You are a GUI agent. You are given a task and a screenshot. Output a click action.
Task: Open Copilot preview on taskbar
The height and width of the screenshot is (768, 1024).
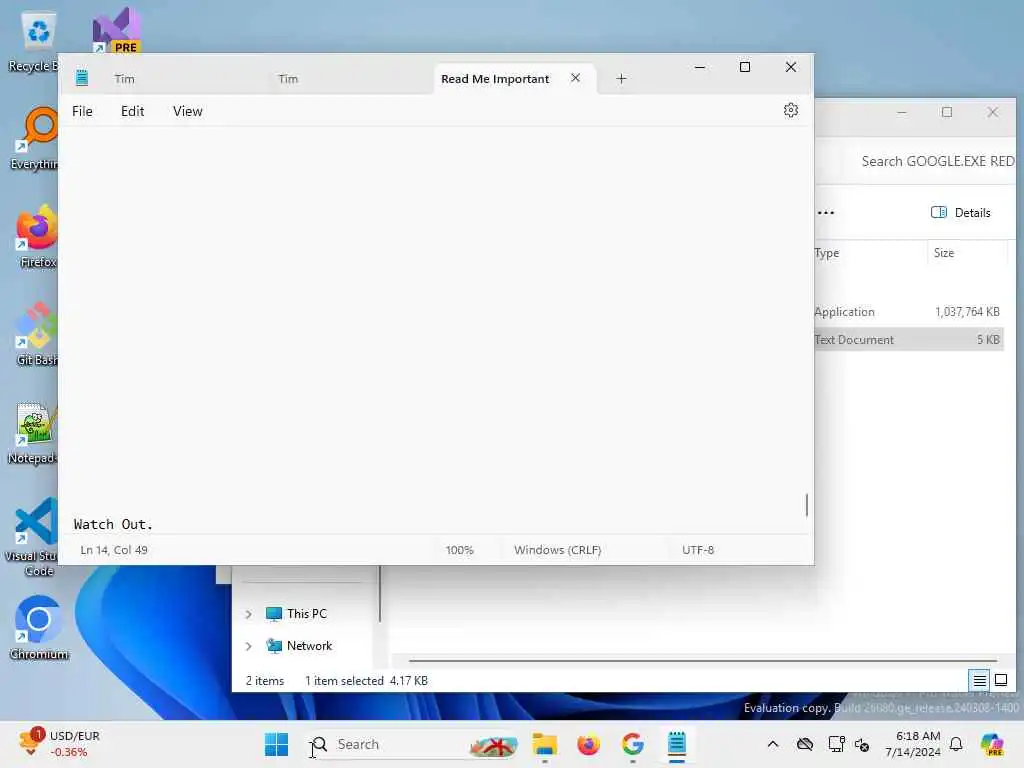pos(992,744)
